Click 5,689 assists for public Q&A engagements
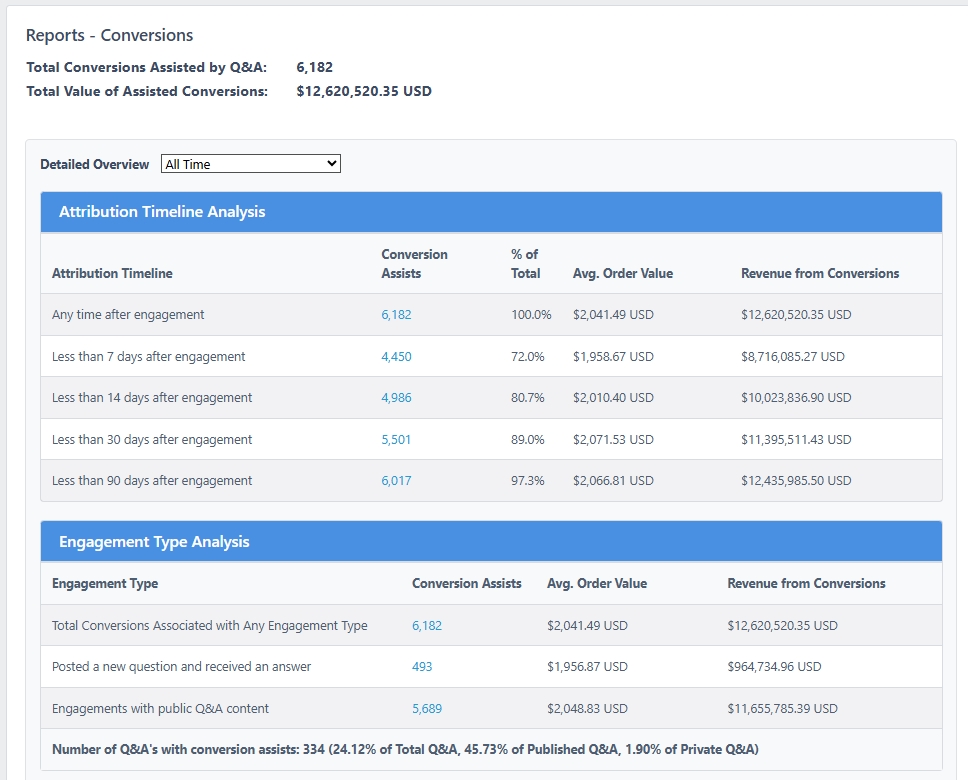Image resolution: width=968 pixels, height=780 pixels. point(426,709)
